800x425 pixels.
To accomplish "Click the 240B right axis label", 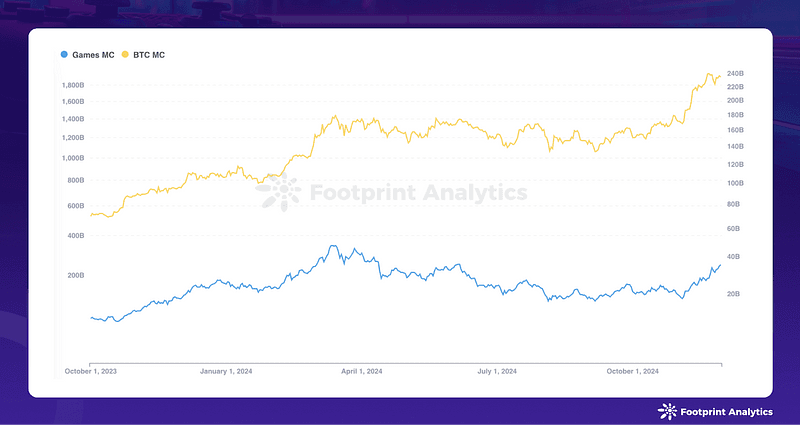I will 735,73.
